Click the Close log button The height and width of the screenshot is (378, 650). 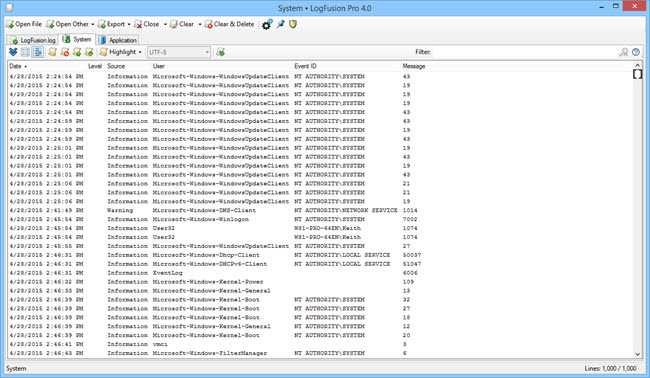point(147,24)
